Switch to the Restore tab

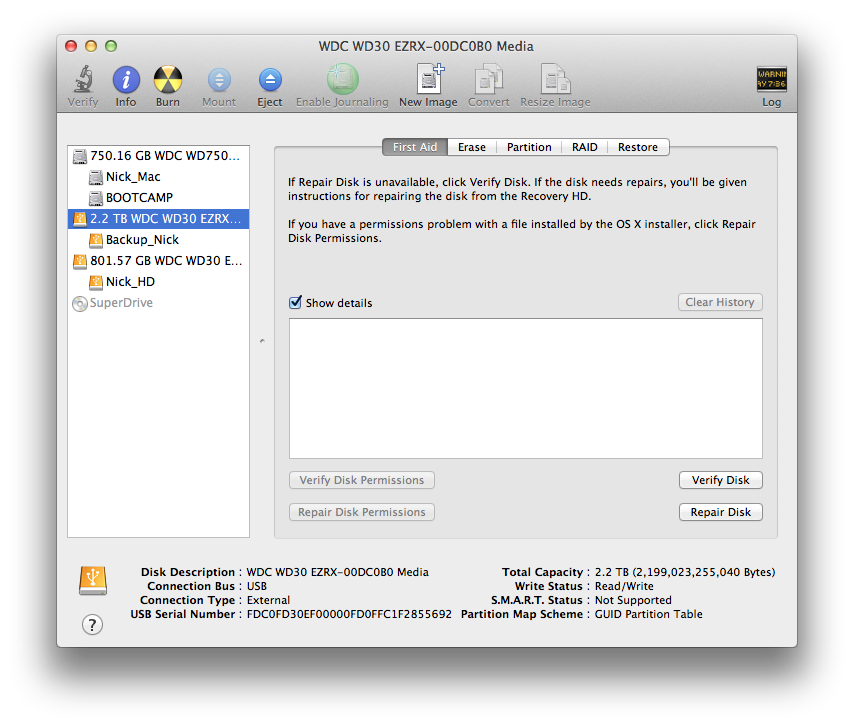tap(638, 147)
